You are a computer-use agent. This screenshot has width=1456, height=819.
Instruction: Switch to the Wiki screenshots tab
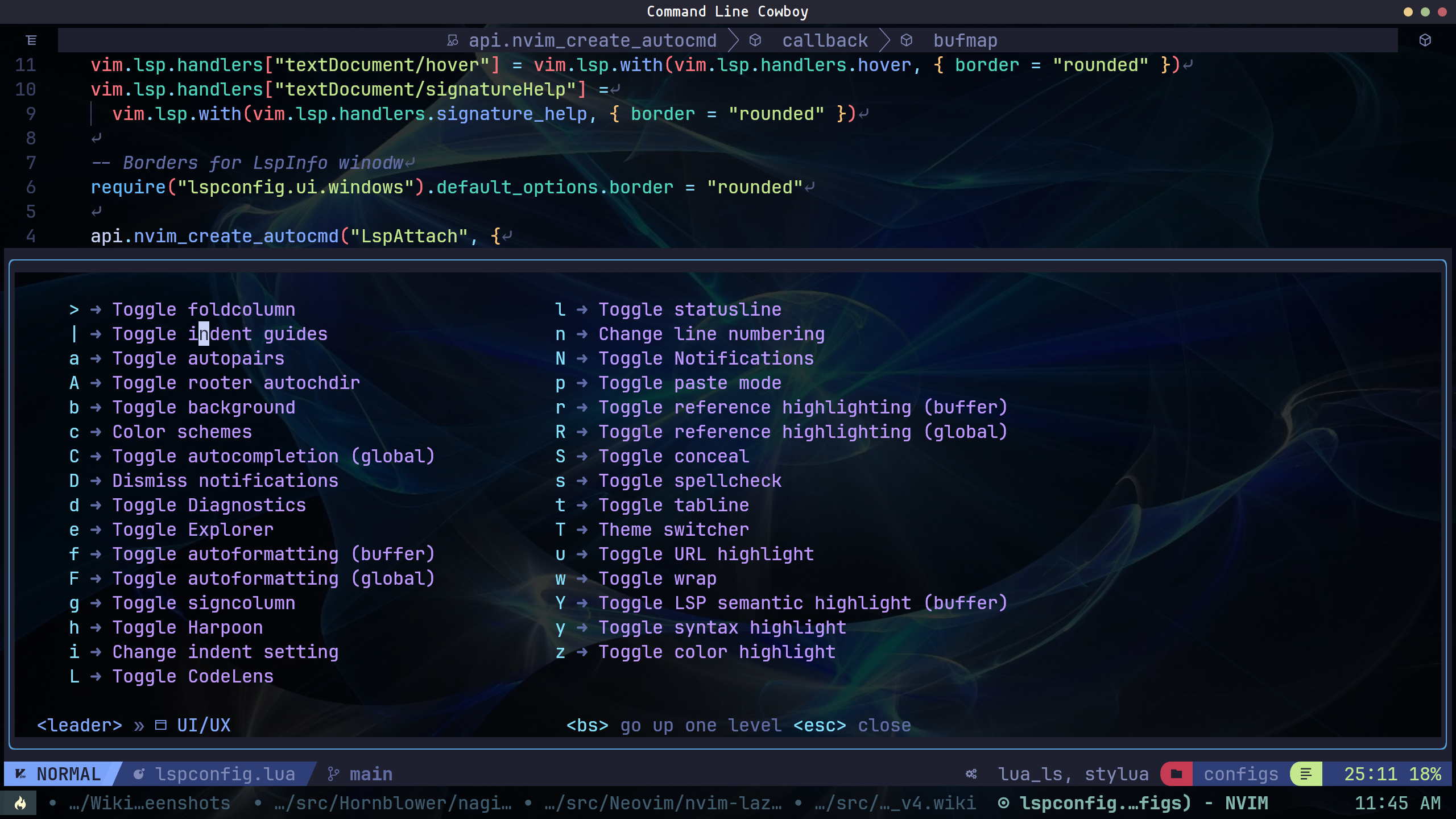click(x=149, y=803)
